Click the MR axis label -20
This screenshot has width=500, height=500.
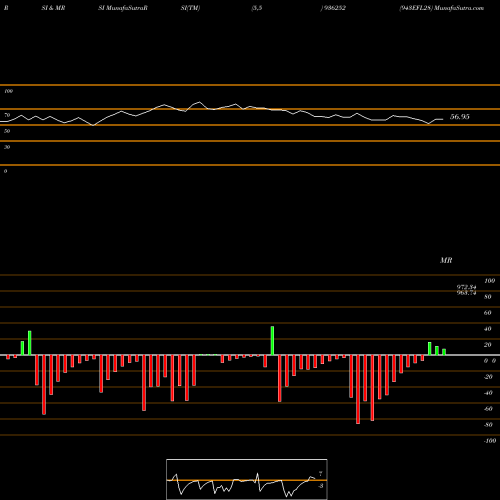[488, 377]
